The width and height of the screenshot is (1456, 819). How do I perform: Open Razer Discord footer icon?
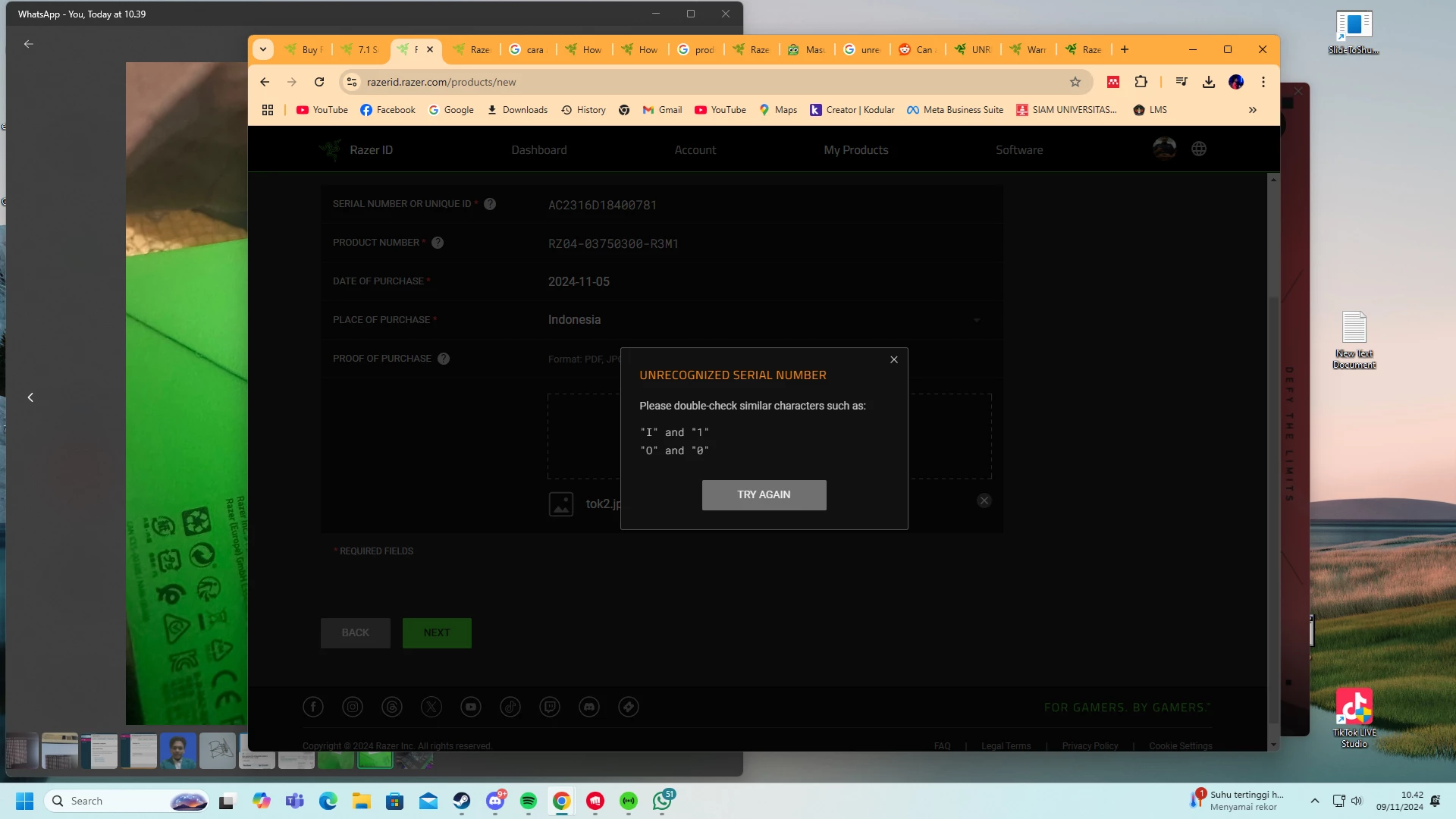click(589, 707)
